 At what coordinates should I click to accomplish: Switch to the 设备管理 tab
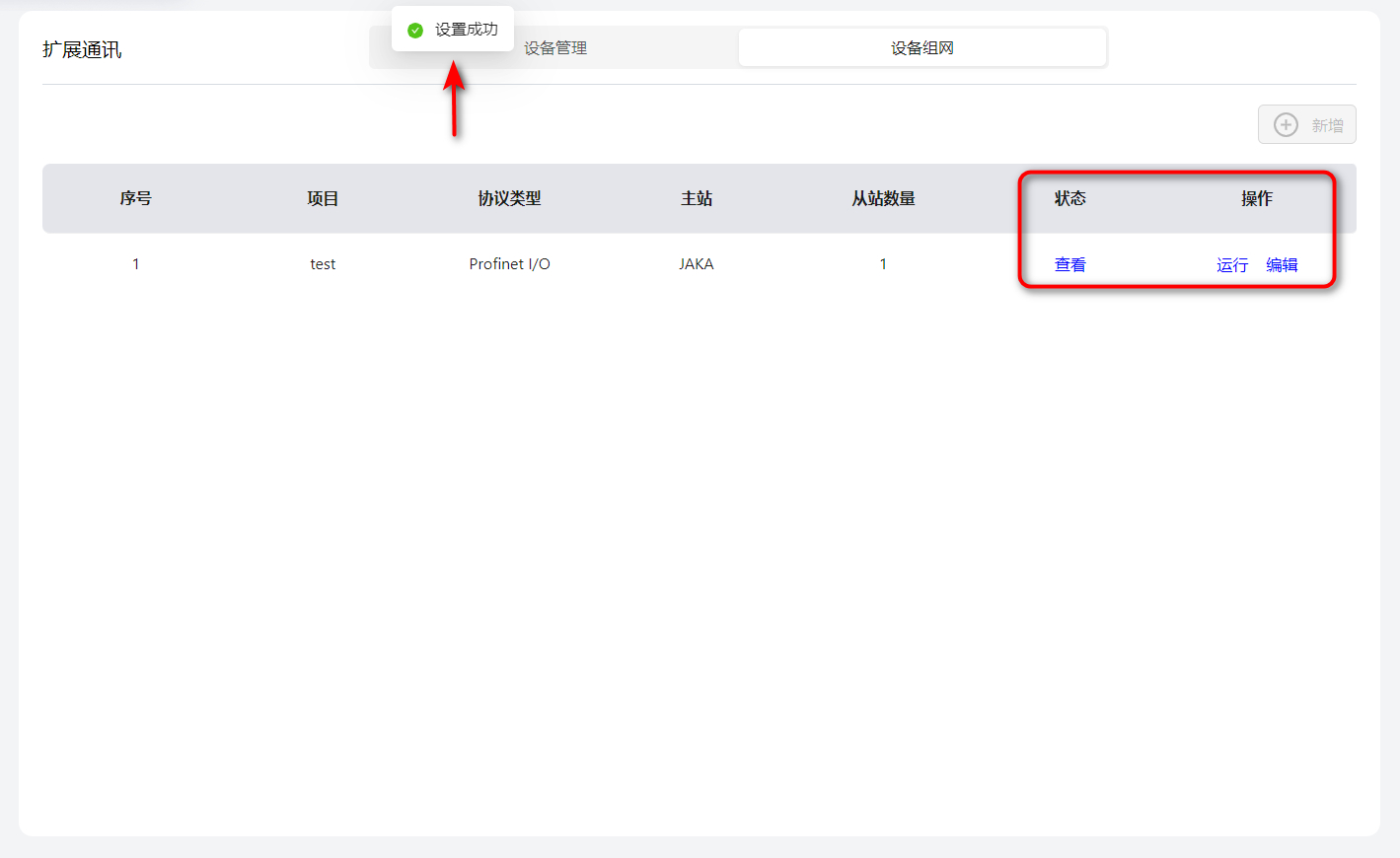[x=555, y=48]
